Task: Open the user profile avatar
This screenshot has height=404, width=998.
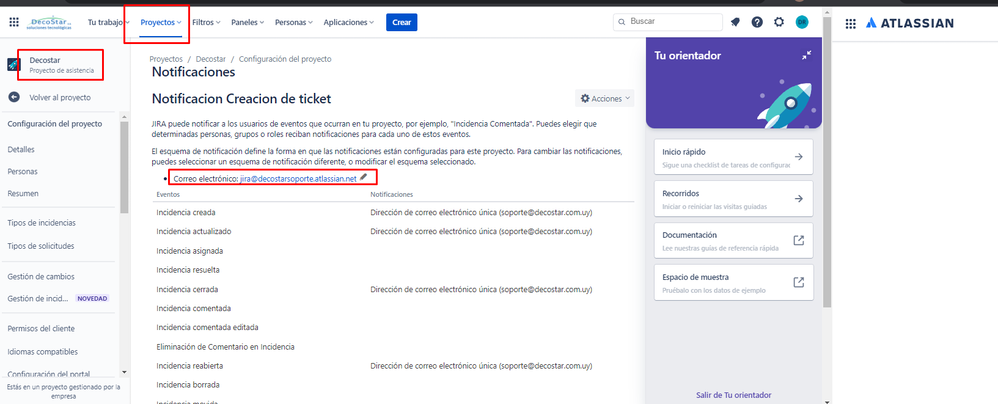Action: coord(802,22)
